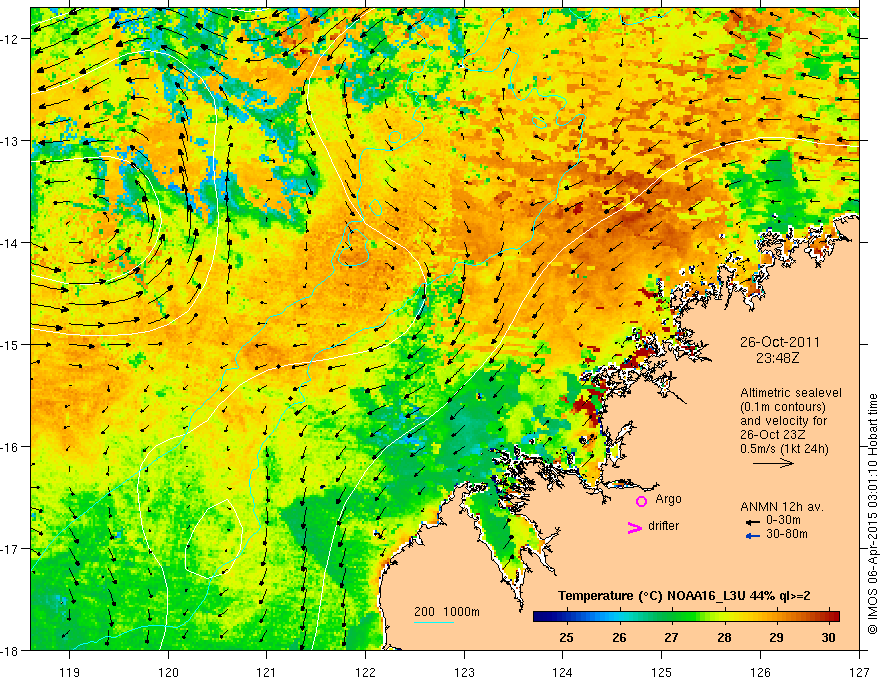Click the temperature color bar at 28
Viewport: 880px width, 680px height.
coord(724,617)
